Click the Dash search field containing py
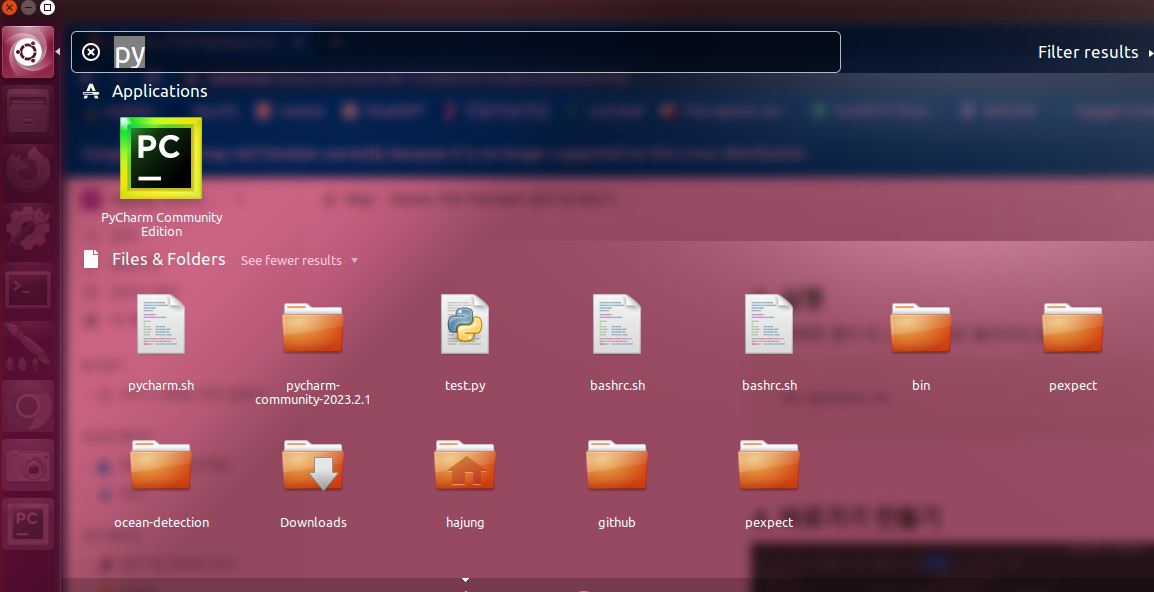 coord(456,52)
